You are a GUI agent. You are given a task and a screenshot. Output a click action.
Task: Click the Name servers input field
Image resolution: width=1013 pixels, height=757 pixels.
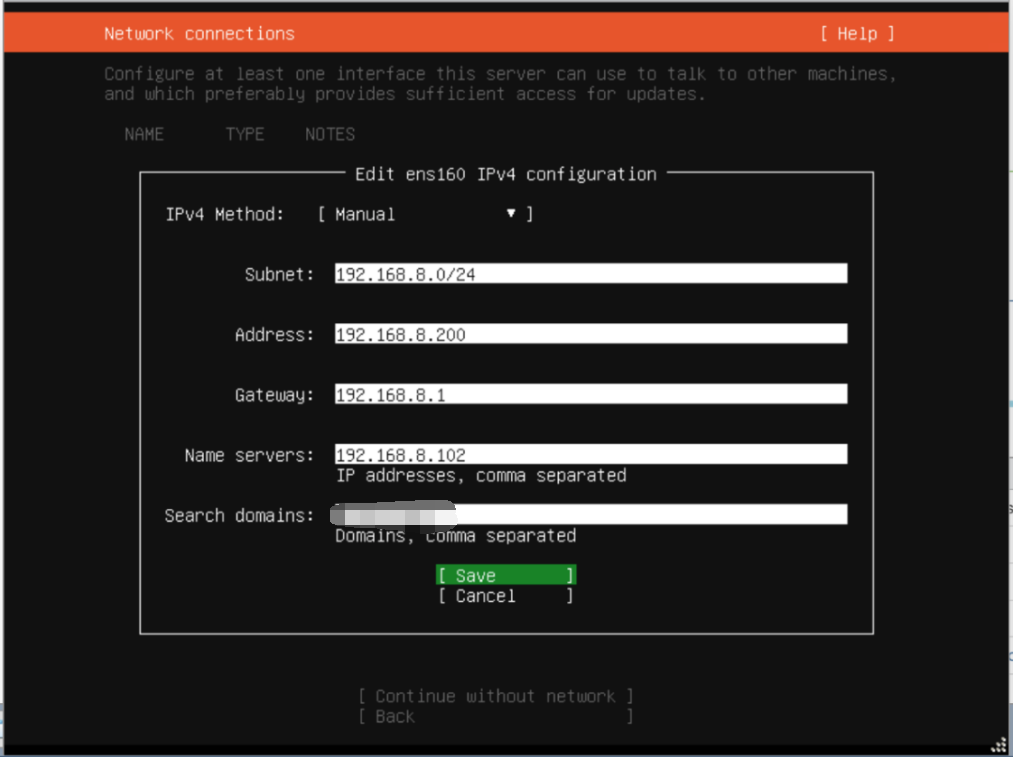[590, 454]
